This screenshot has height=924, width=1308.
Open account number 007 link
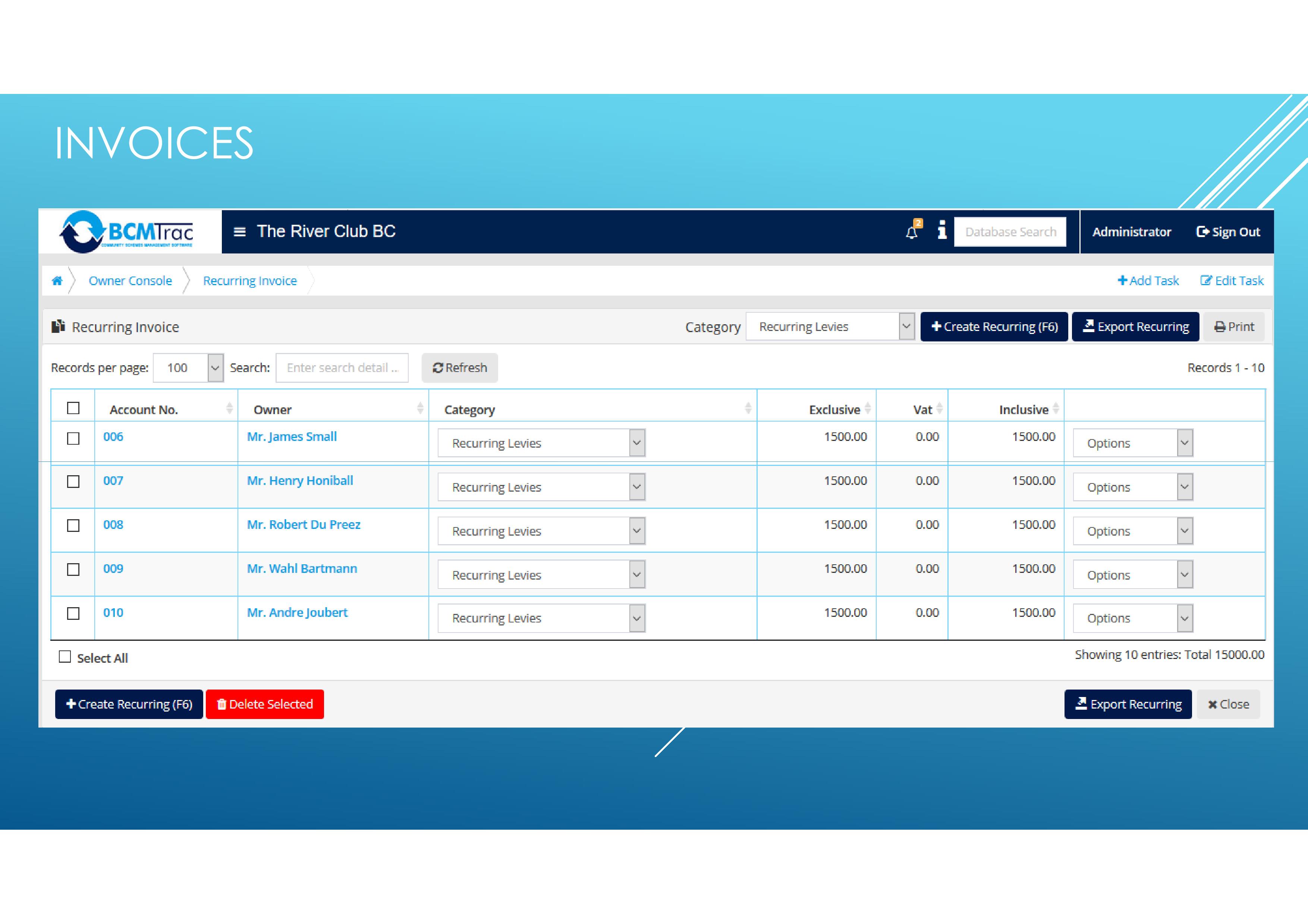(113, 480)
